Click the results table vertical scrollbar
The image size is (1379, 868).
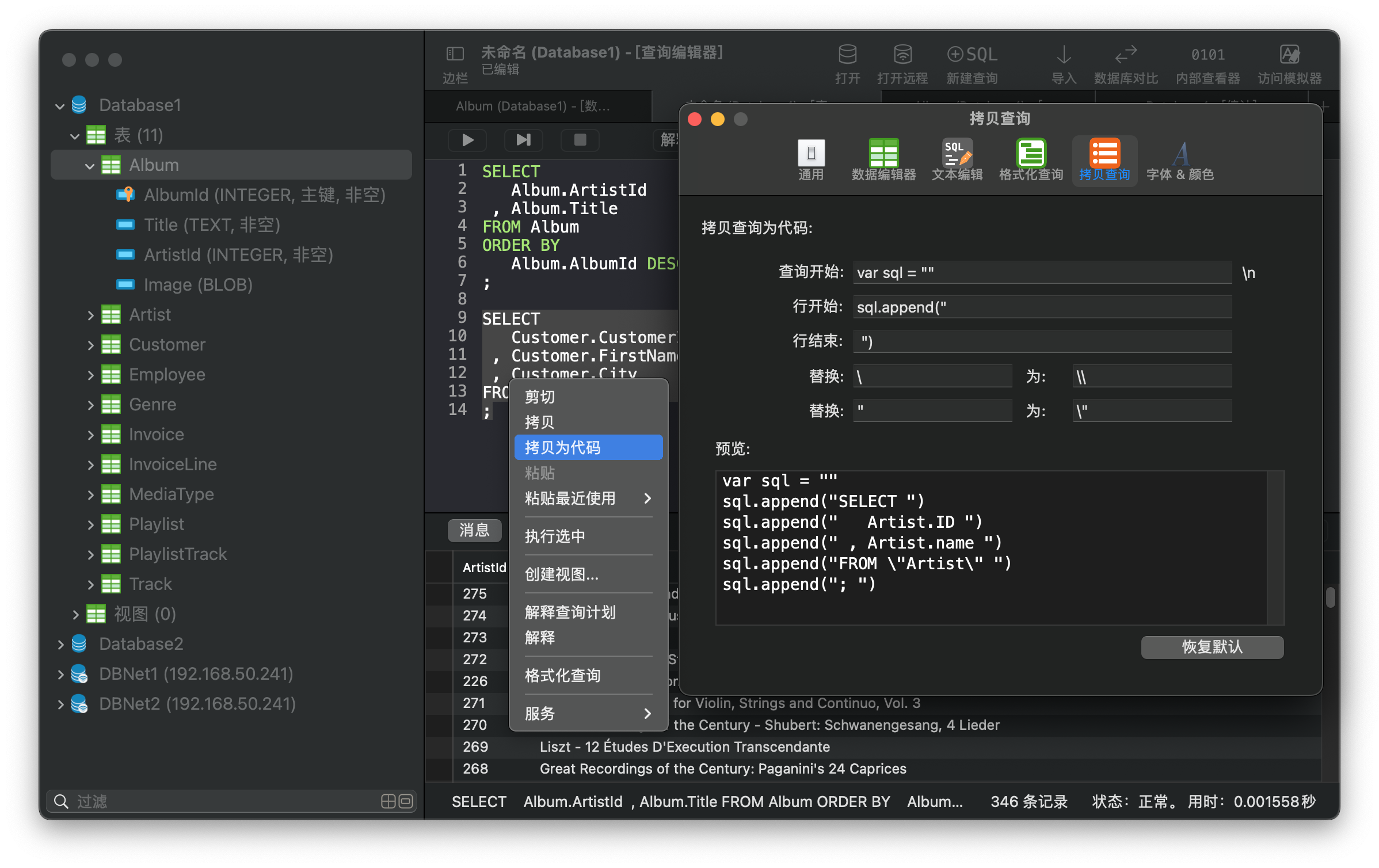[1330, 597]
